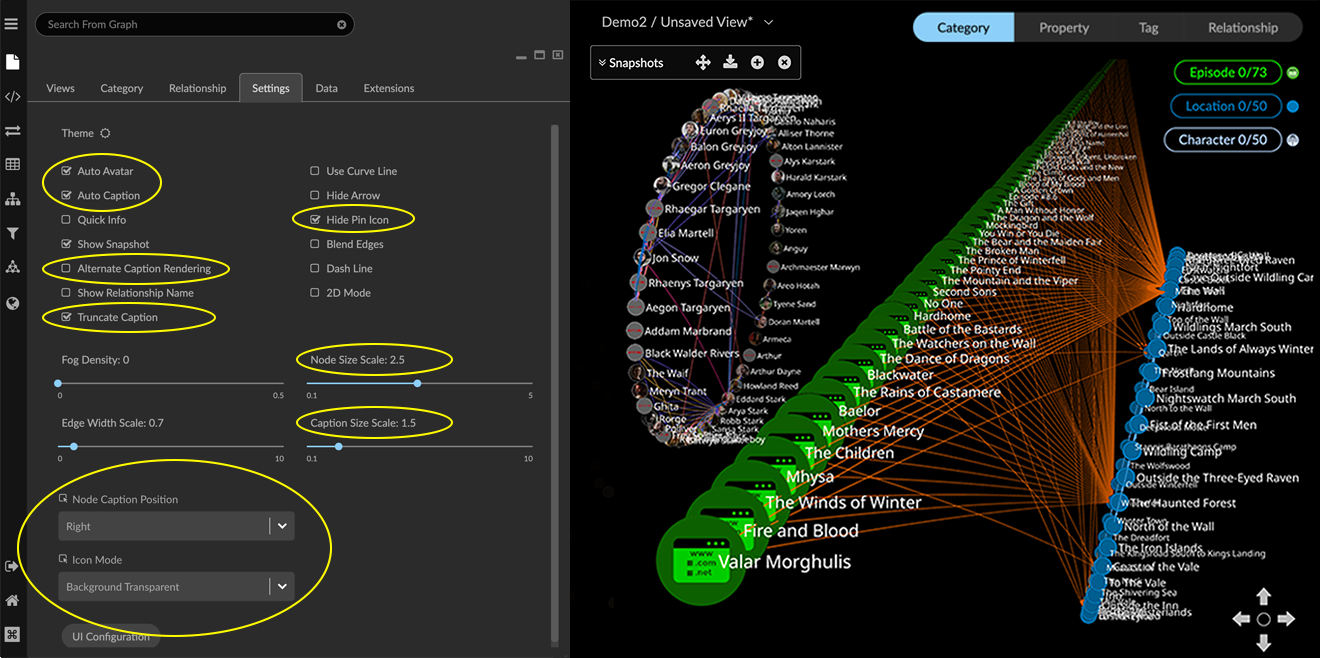Uncheck the Hide Pin Icon option
Viewport: 1320px width, 658px height.
click(x=314, y=219)
